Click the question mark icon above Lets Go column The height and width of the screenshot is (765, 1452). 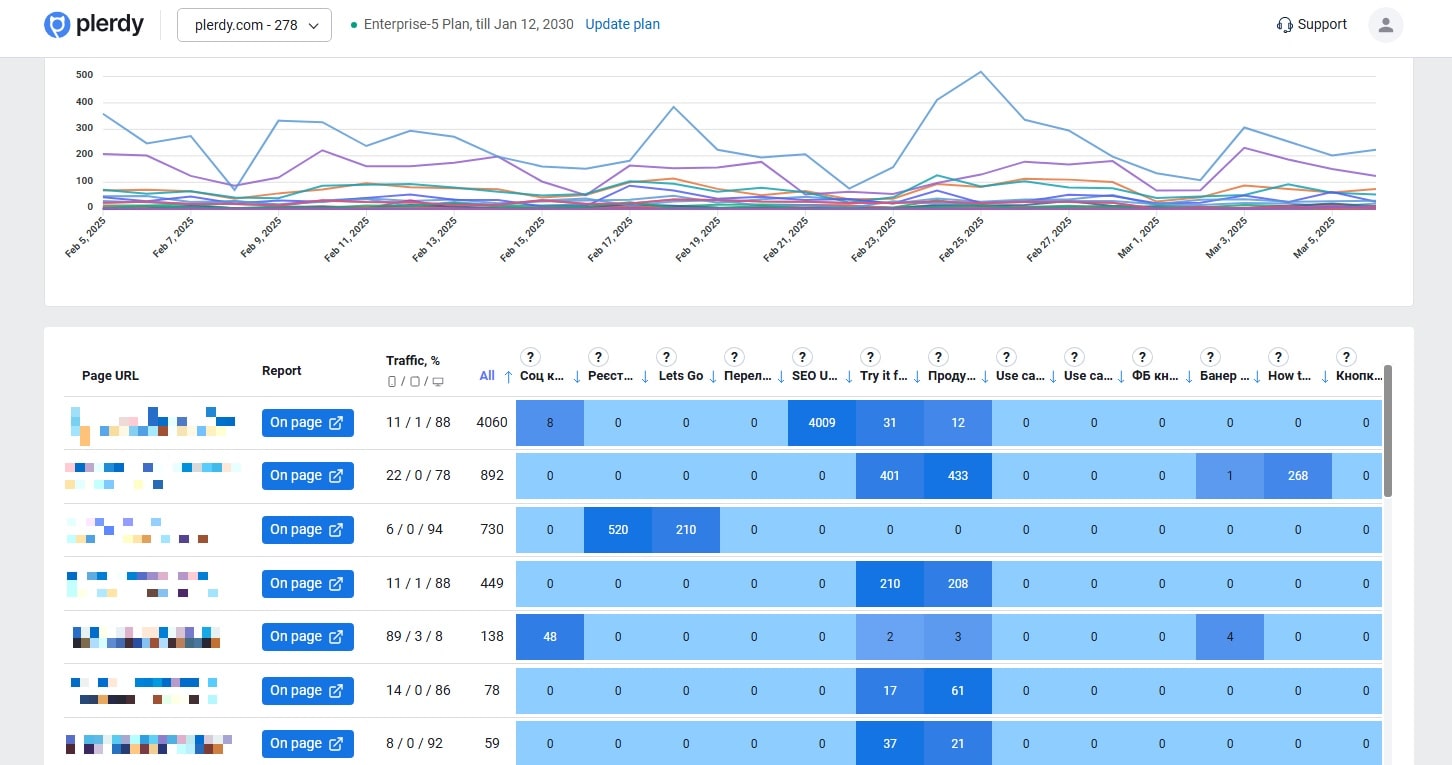pos(666,355)
